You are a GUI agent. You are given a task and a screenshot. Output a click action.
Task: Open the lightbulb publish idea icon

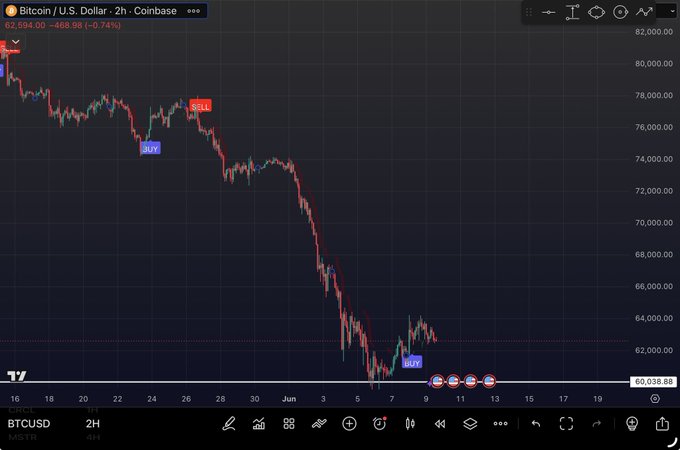pyautogui.click(x=632, y=424)
